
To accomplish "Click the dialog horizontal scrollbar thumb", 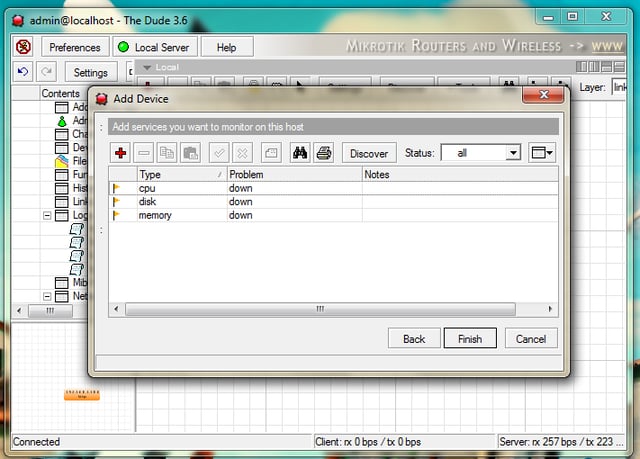I will [320, 309].
